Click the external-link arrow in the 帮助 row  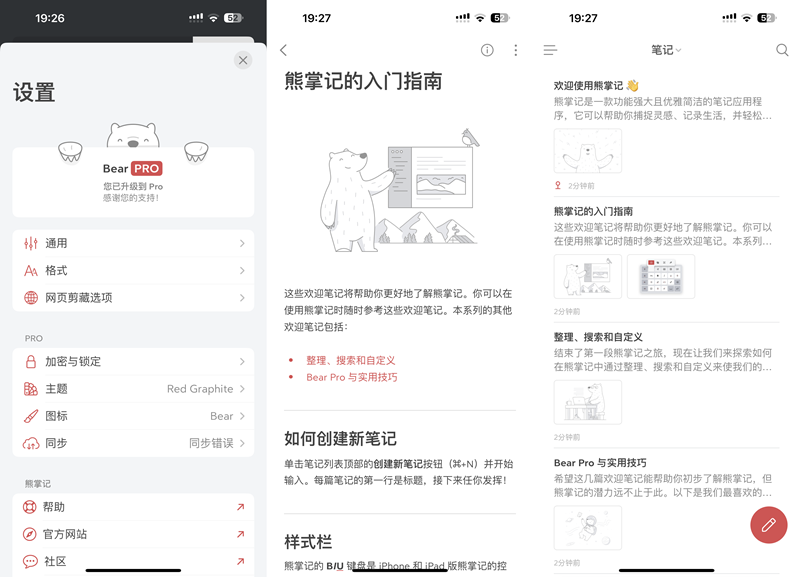coord(240,507)
